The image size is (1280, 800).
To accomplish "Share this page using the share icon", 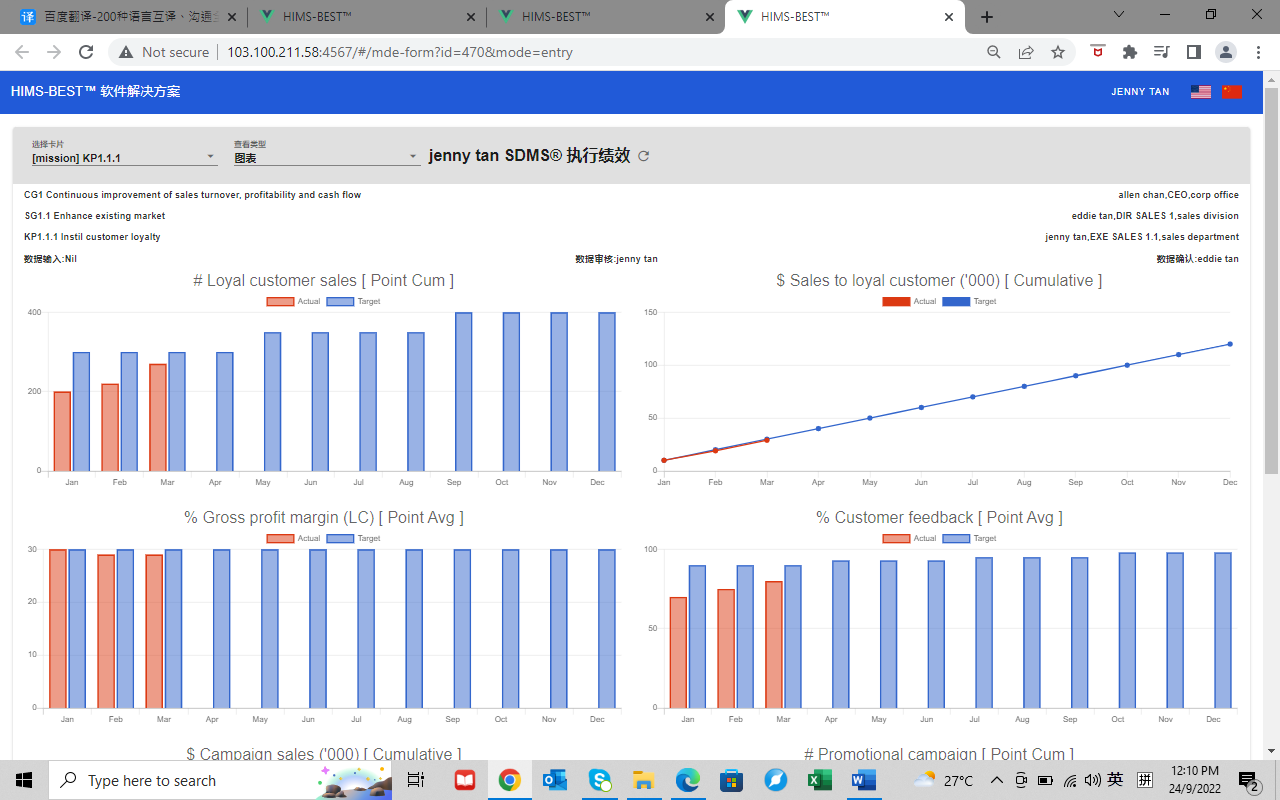I will click(x=1025, y=52).
